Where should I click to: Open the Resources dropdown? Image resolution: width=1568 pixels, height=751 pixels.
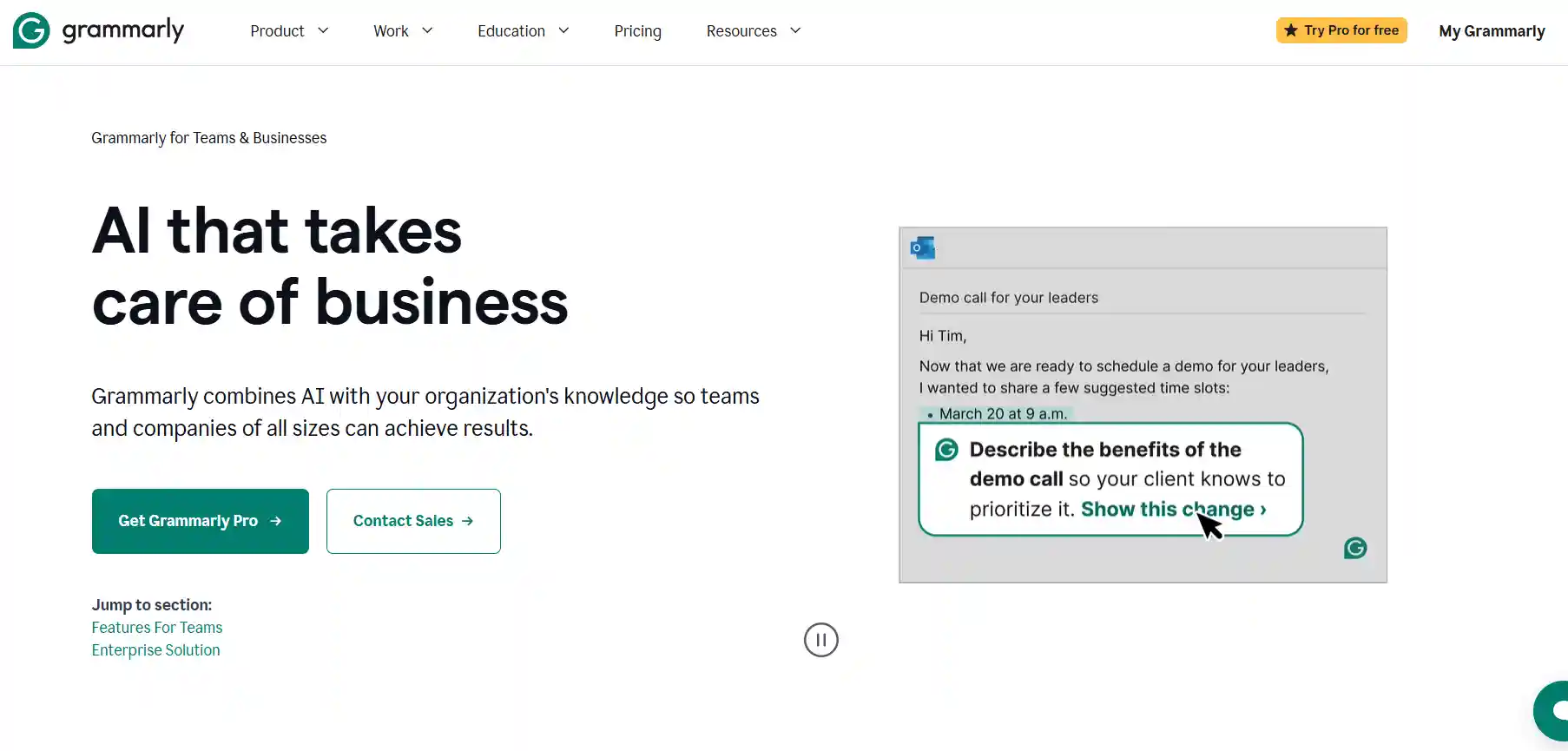click(752, 30)
